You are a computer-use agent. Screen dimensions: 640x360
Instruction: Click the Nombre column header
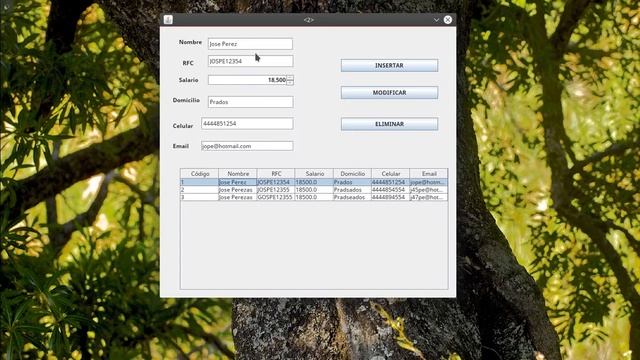[238, 173]
